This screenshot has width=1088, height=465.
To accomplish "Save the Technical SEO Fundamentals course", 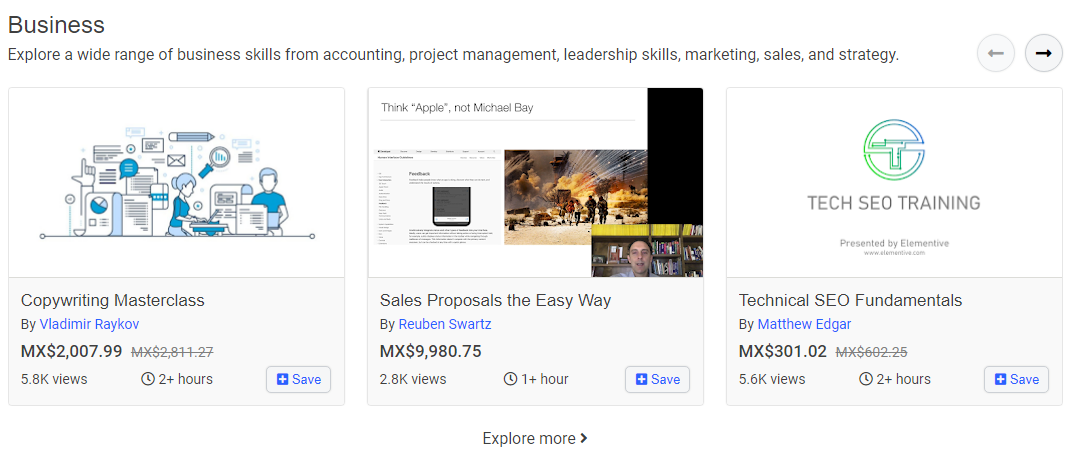I will (1016, 379).
